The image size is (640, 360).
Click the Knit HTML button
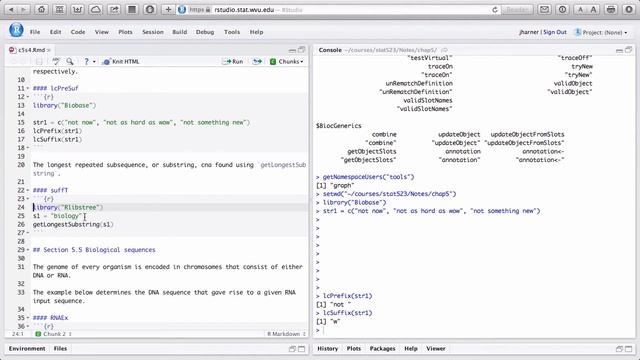(x=121, y=61)
